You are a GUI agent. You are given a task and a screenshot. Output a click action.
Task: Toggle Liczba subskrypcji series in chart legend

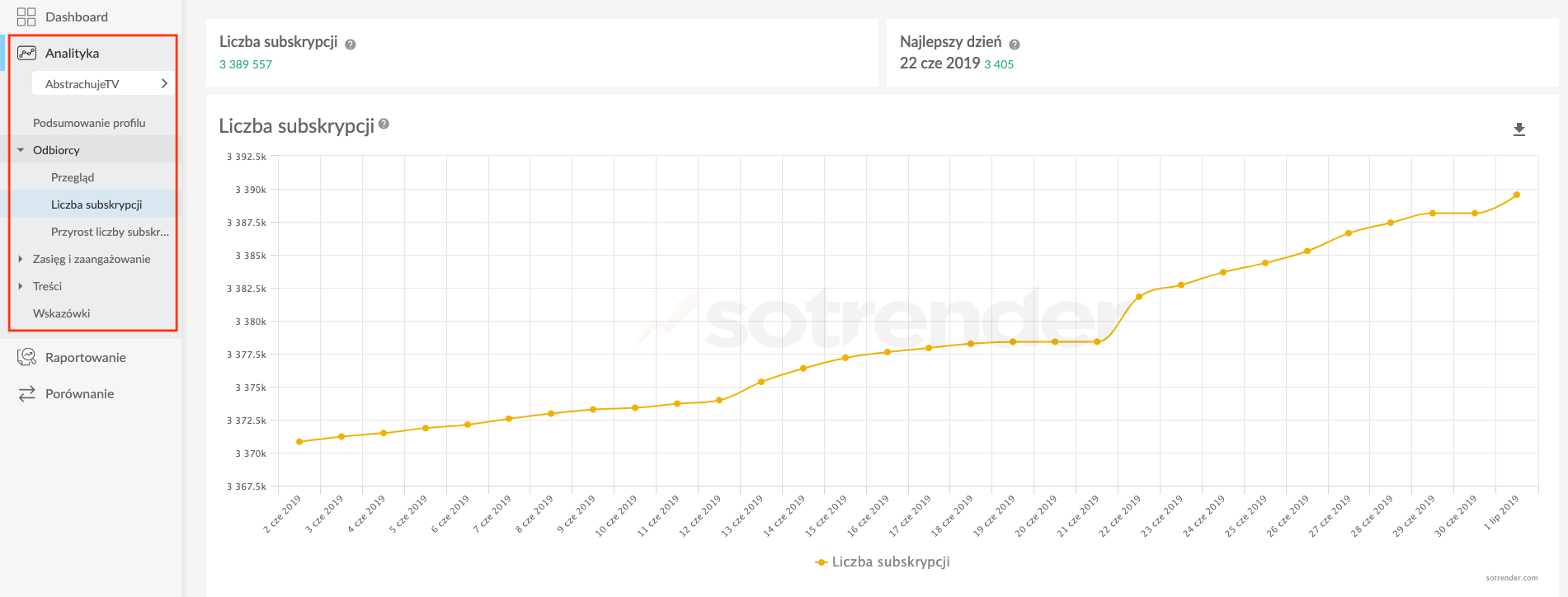pyautogui.click(x=882, y=562)
